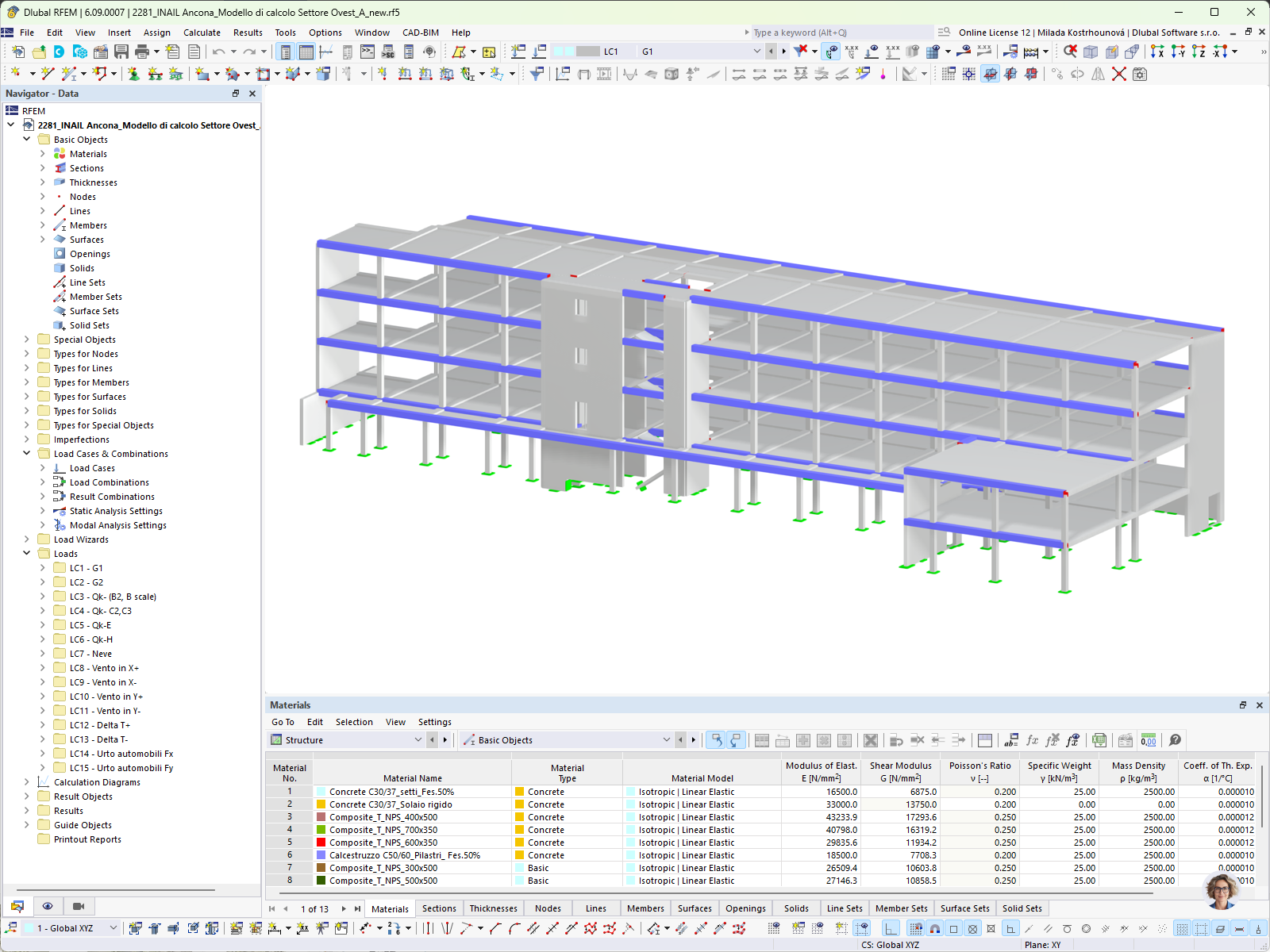Screen dimensions: 1270x952
Task: Switch to the Sections tab in Materials panel
Action: coord(439,908)
